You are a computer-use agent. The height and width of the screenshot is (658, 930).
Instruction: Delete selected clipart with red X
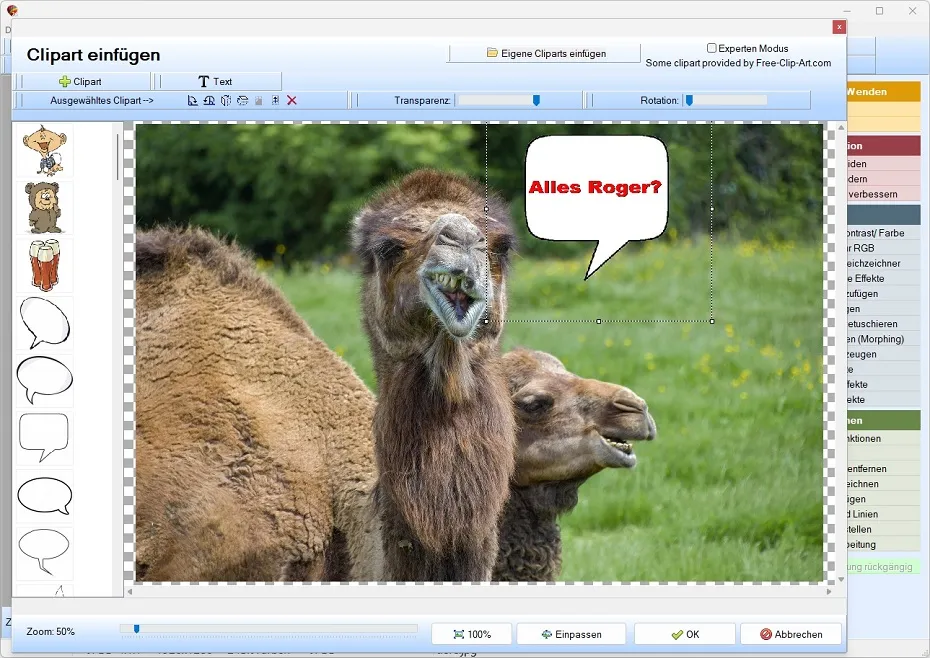(x=292, y=100)
